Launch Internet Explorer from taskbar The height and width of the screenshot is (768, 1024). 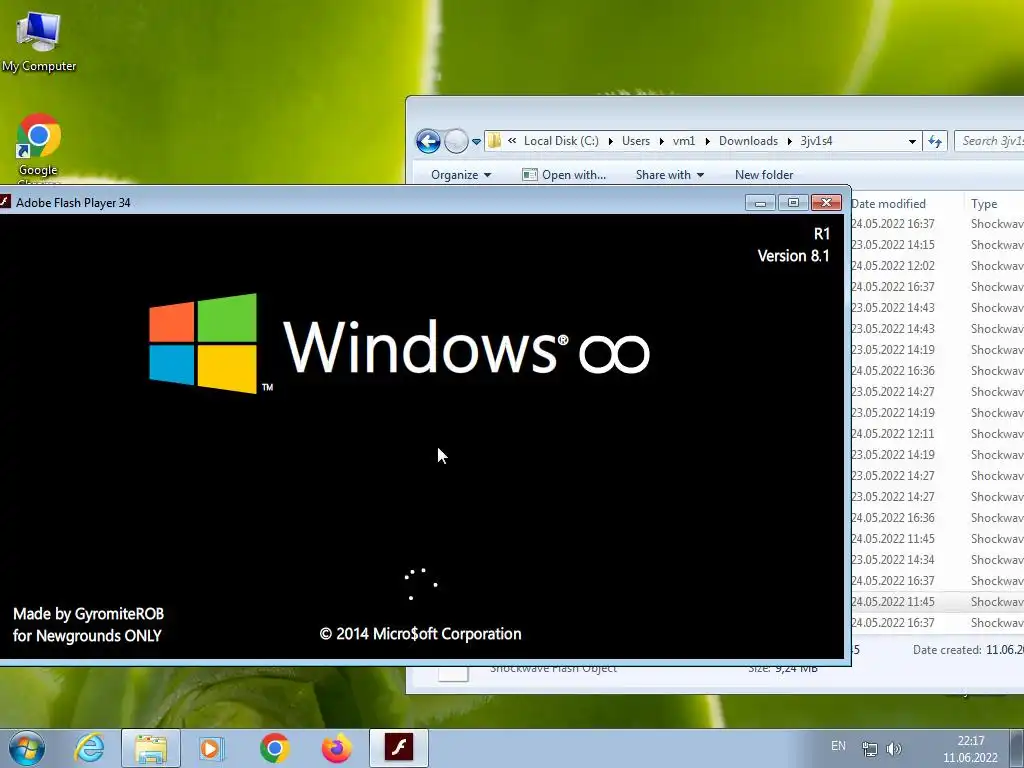[89, 748]
